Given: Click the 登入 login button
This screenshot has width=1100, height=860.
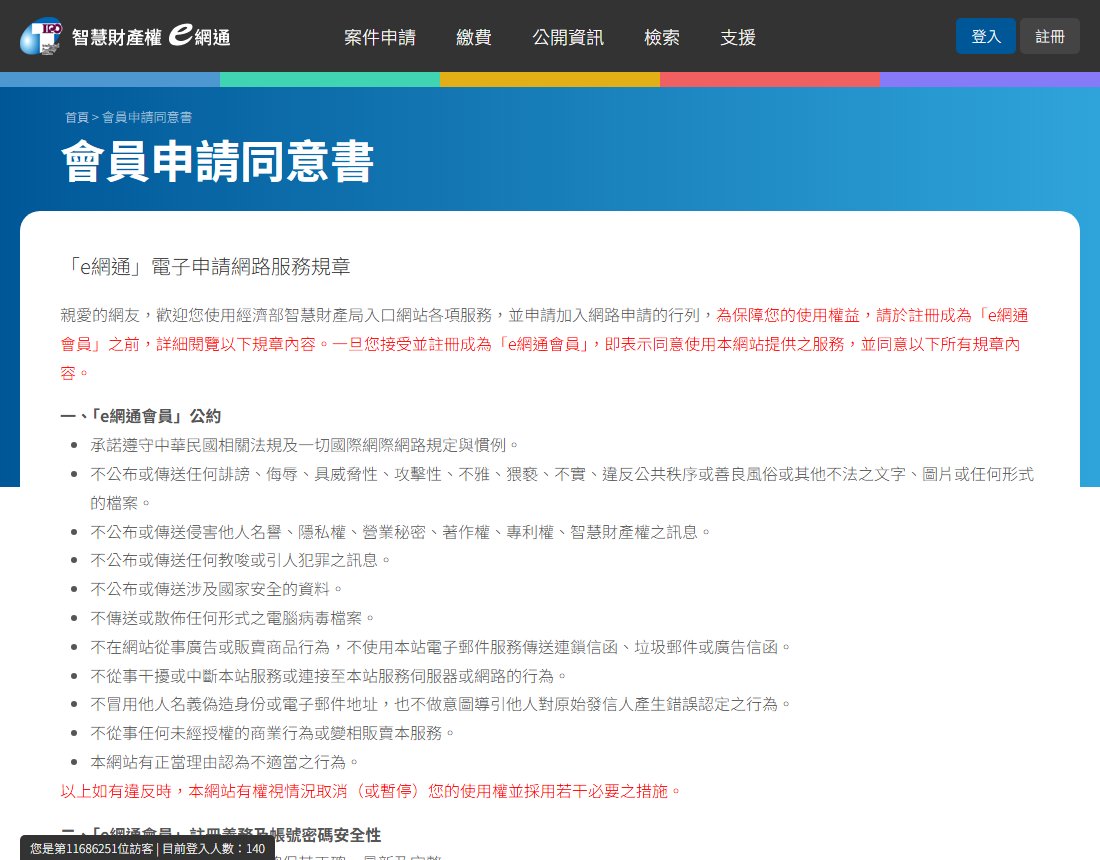Looking at the screenshot, I should coord(986,36).
